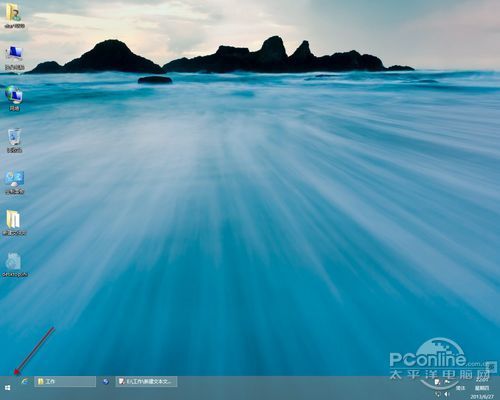
Task: Open the Windows Start button
Action: [x=7, y=388]
